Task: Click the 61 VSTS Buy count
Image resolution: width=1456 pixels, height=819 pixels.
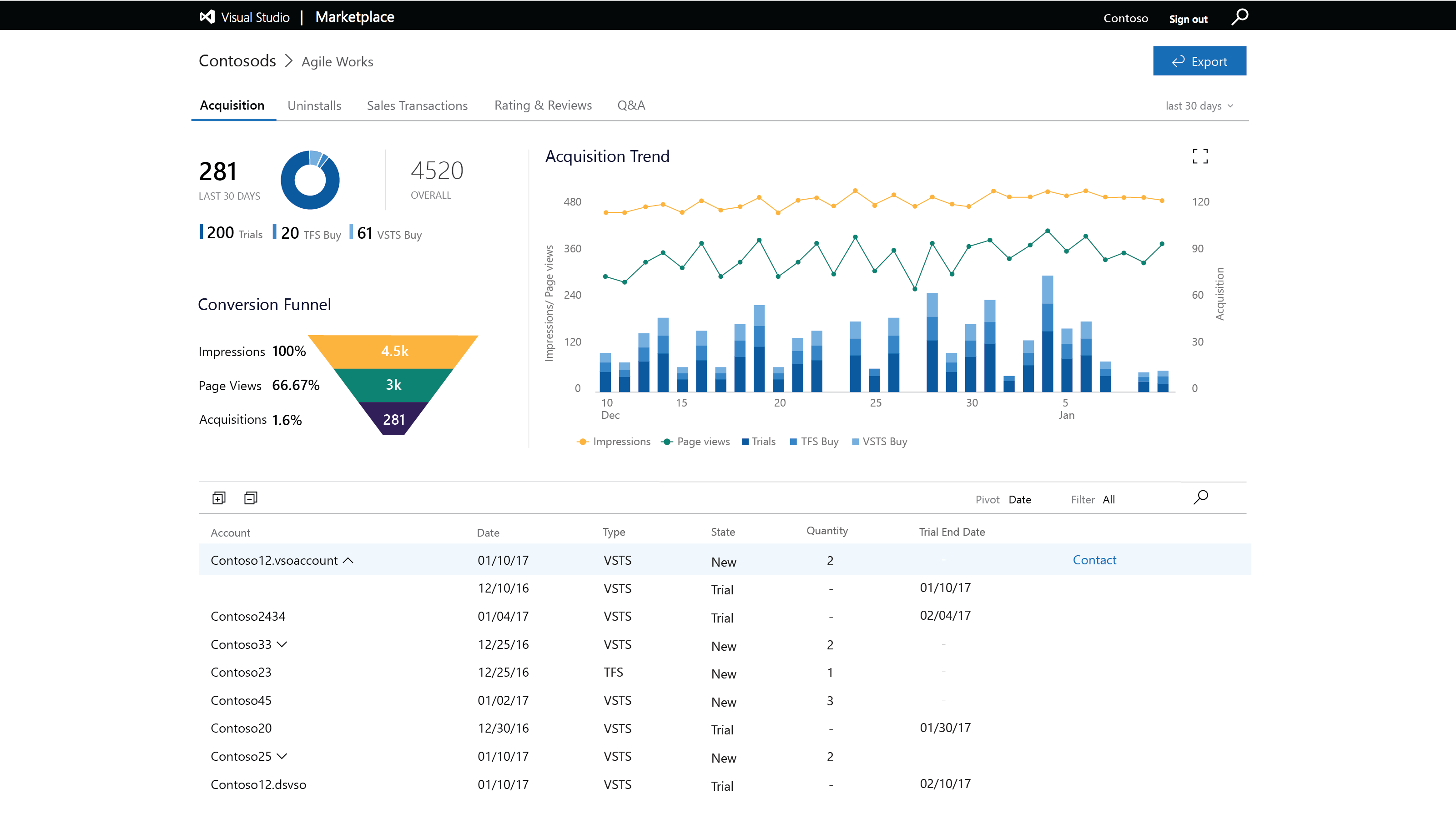Action: click(385, 233)
